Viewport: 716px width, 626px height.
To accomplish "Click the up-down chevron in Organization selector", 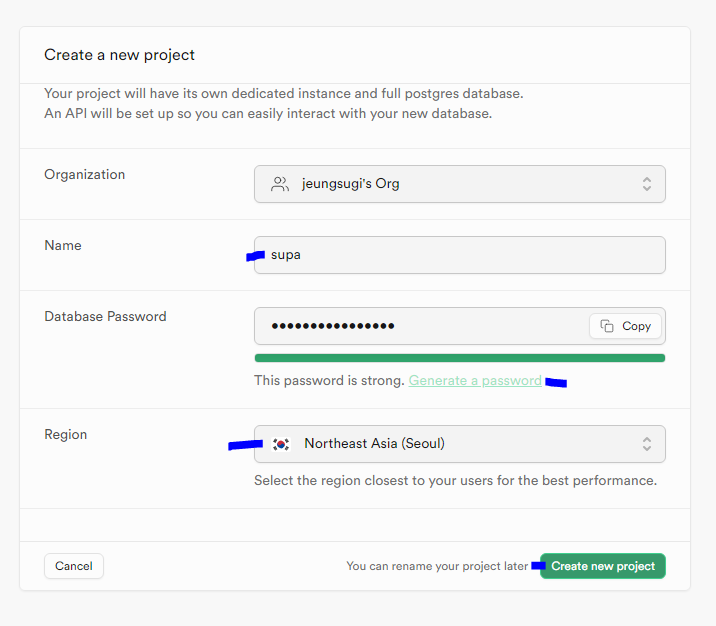I will pos(647,184).
